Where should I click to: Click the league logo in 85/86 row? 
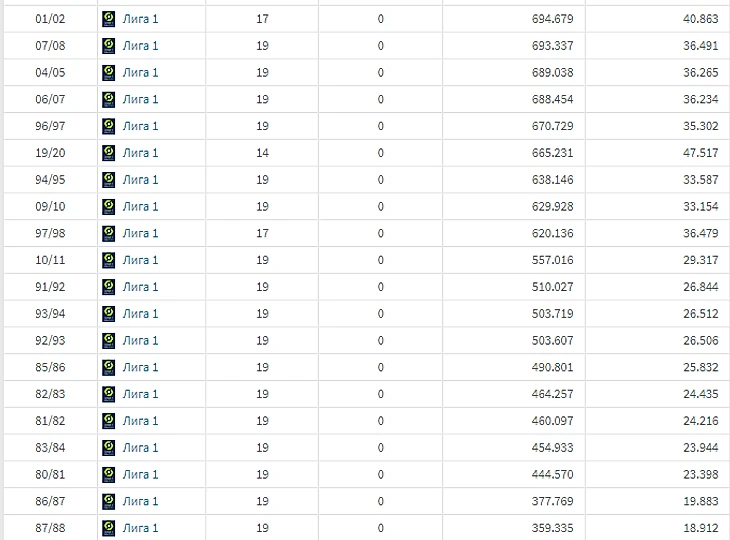[108, 367]
